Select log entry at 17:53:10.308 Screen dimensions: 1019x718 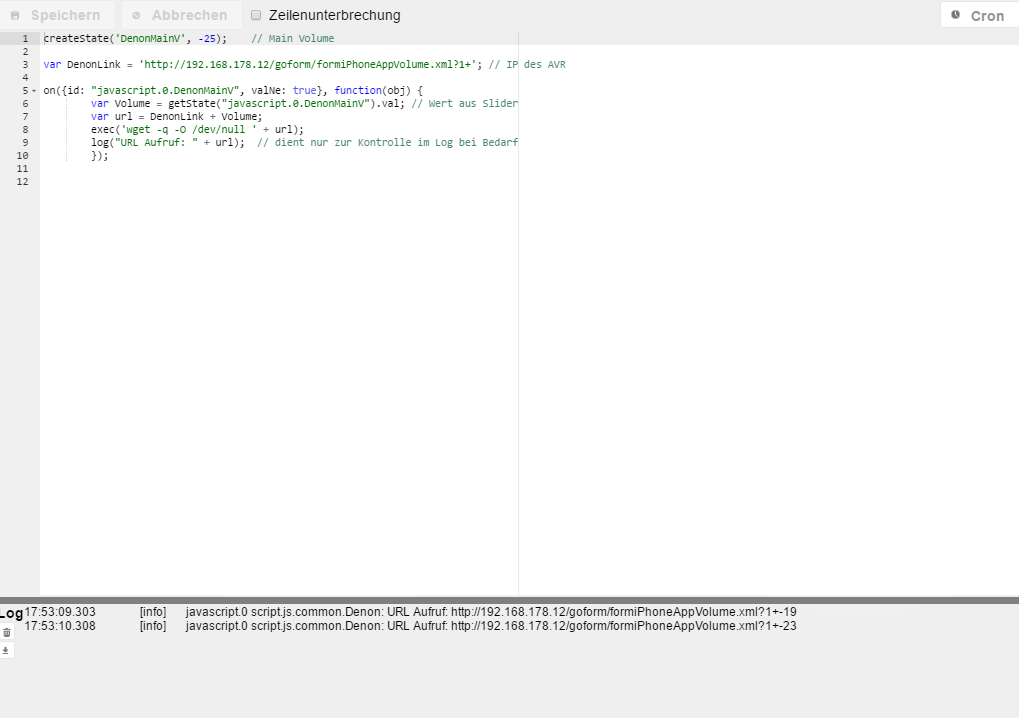(410, 626)
